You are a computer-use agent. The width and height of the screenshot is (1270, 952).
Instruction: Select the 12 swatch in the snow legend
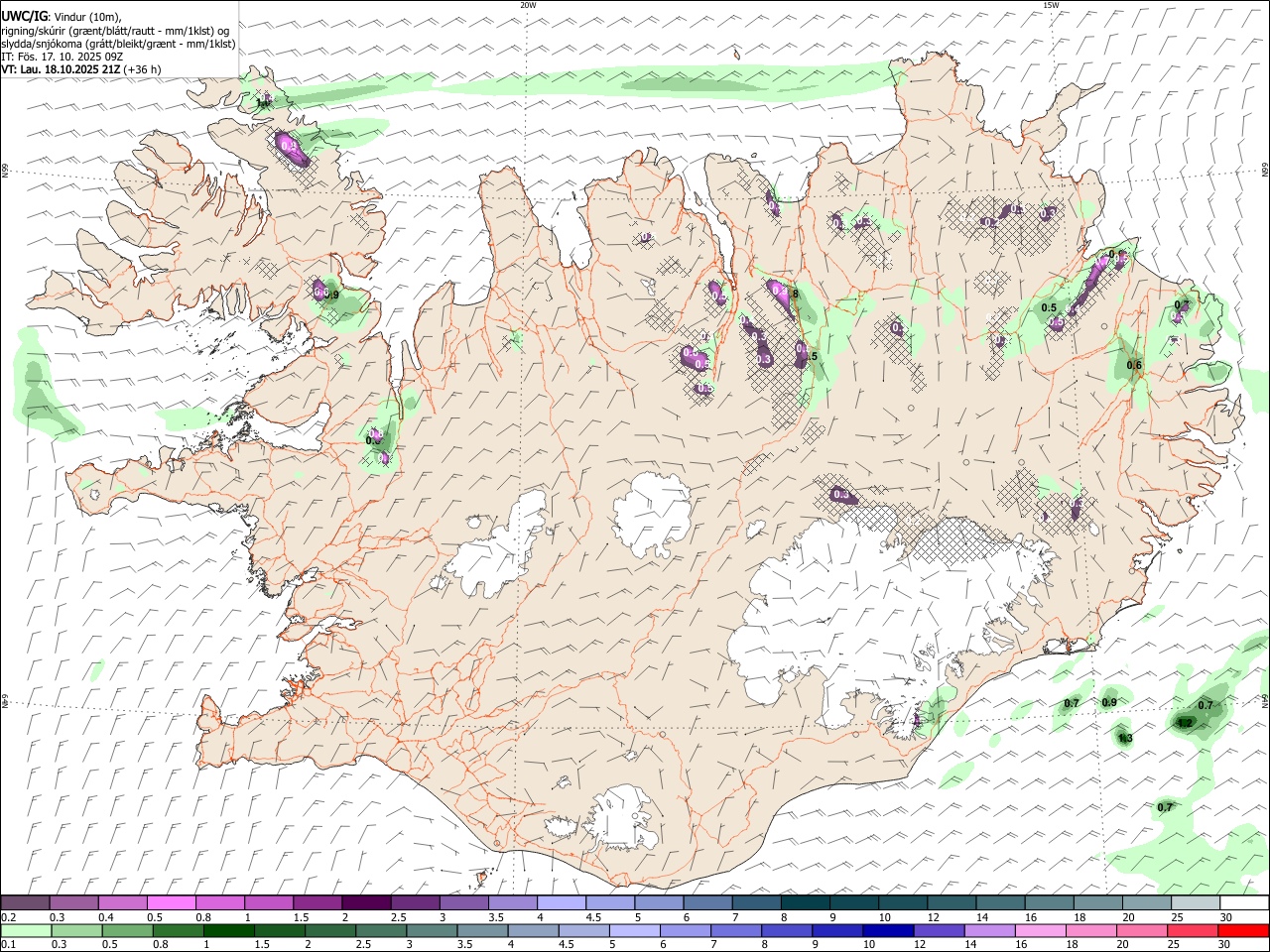coord(952,903)
